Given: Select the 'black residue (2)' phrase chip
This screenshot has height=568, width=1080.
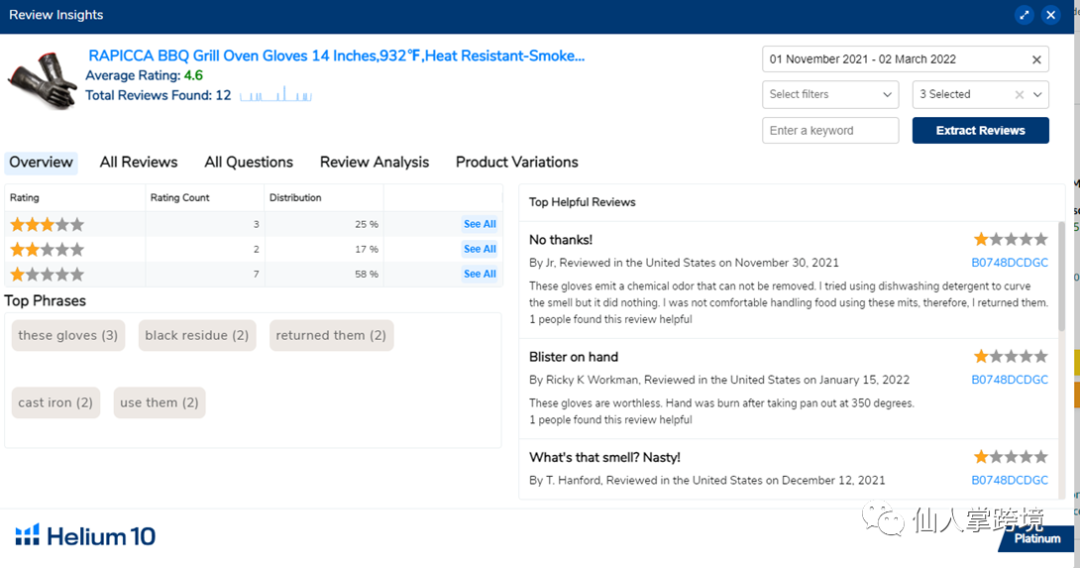Looking at the screenshot, I should click(197, 336).
